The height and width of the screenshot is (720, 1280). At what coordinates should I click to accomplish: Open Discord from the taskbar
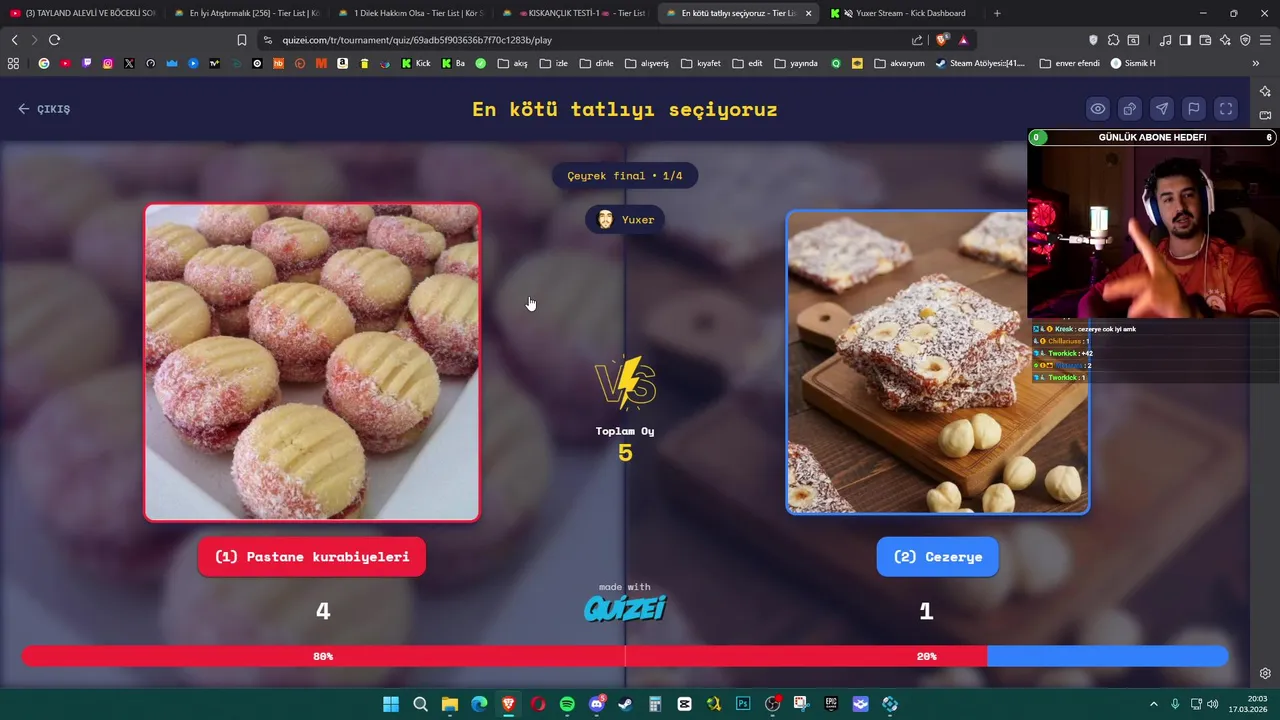pos(597,704)
